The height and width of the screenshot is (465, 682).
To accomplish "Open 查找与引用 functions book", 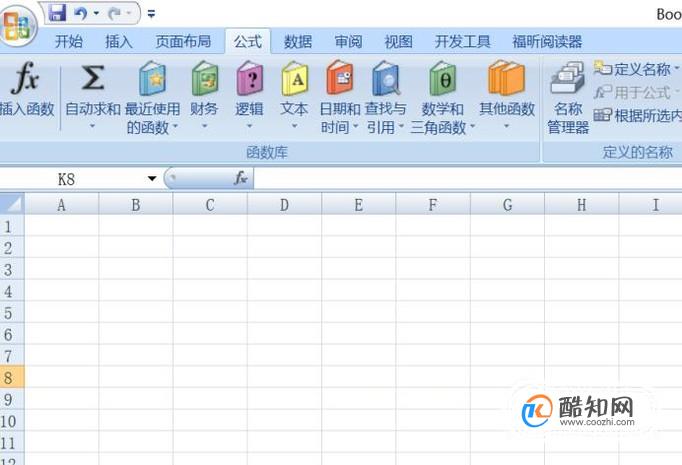I will tap(386, 78).
